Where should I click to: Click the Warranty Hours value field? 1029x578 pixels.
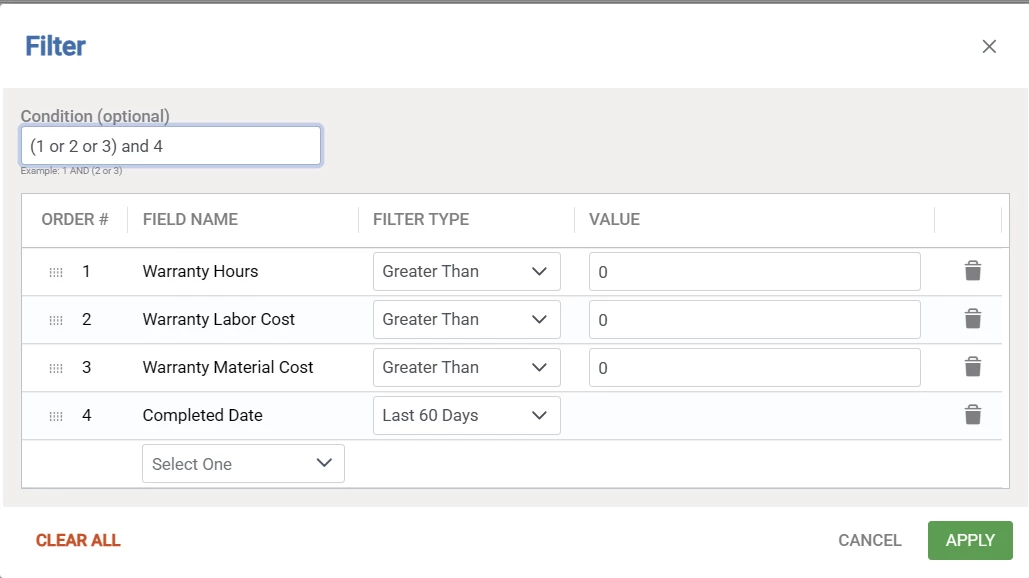point(754,272)
